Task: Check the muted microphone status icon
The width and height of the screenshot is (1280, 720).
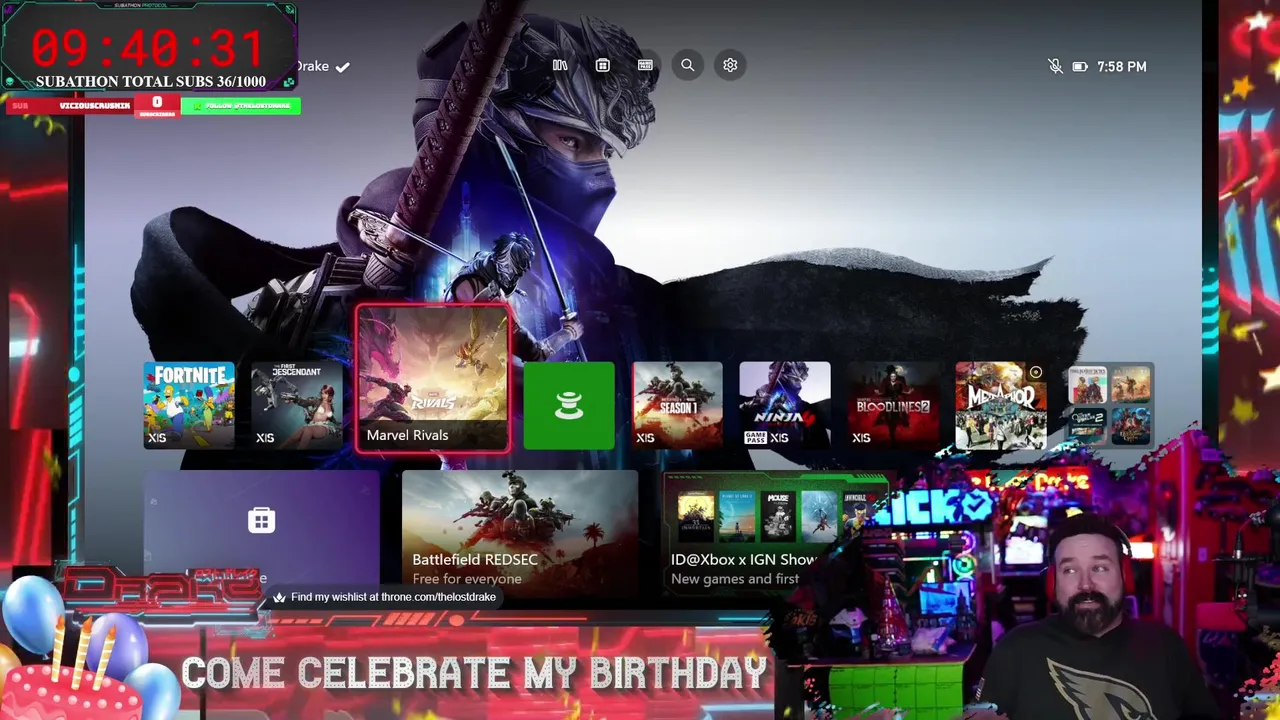Action: coord(1055,66)
